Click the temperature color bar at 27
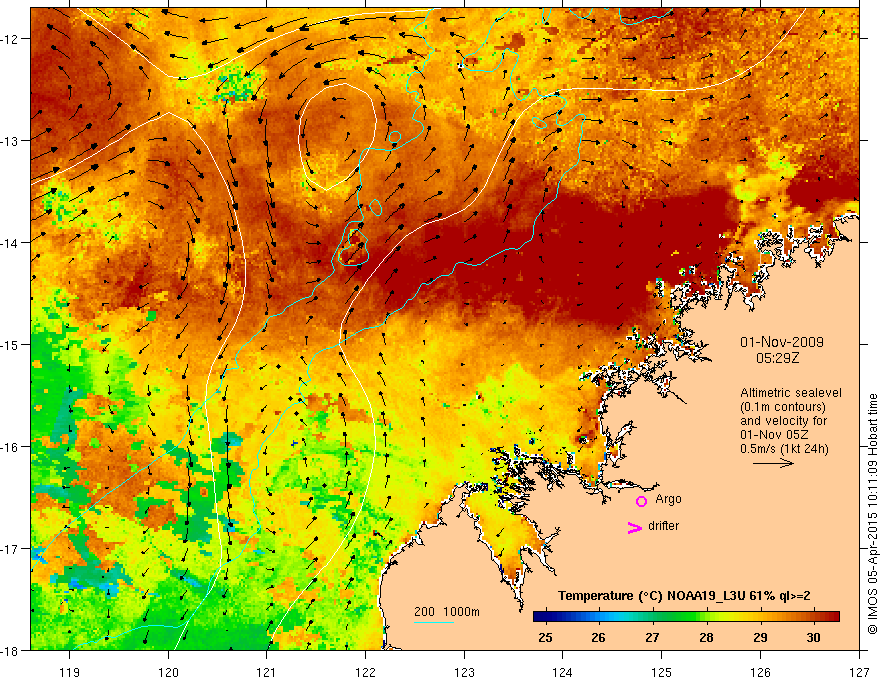Image resolution: width=880 pixels, height=680 pixels. 653,617
